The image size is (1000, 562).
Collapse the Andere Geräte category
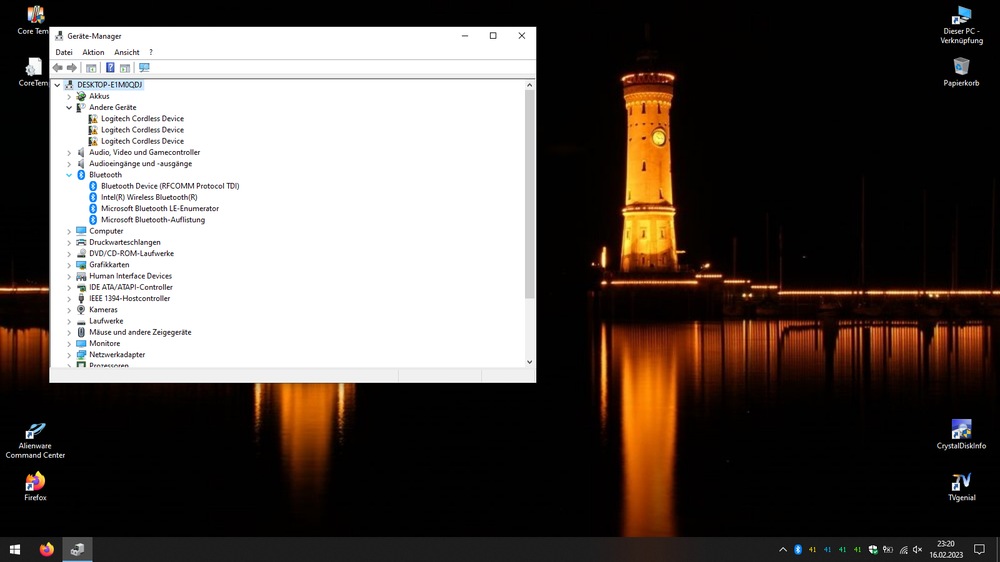(69, 107)
